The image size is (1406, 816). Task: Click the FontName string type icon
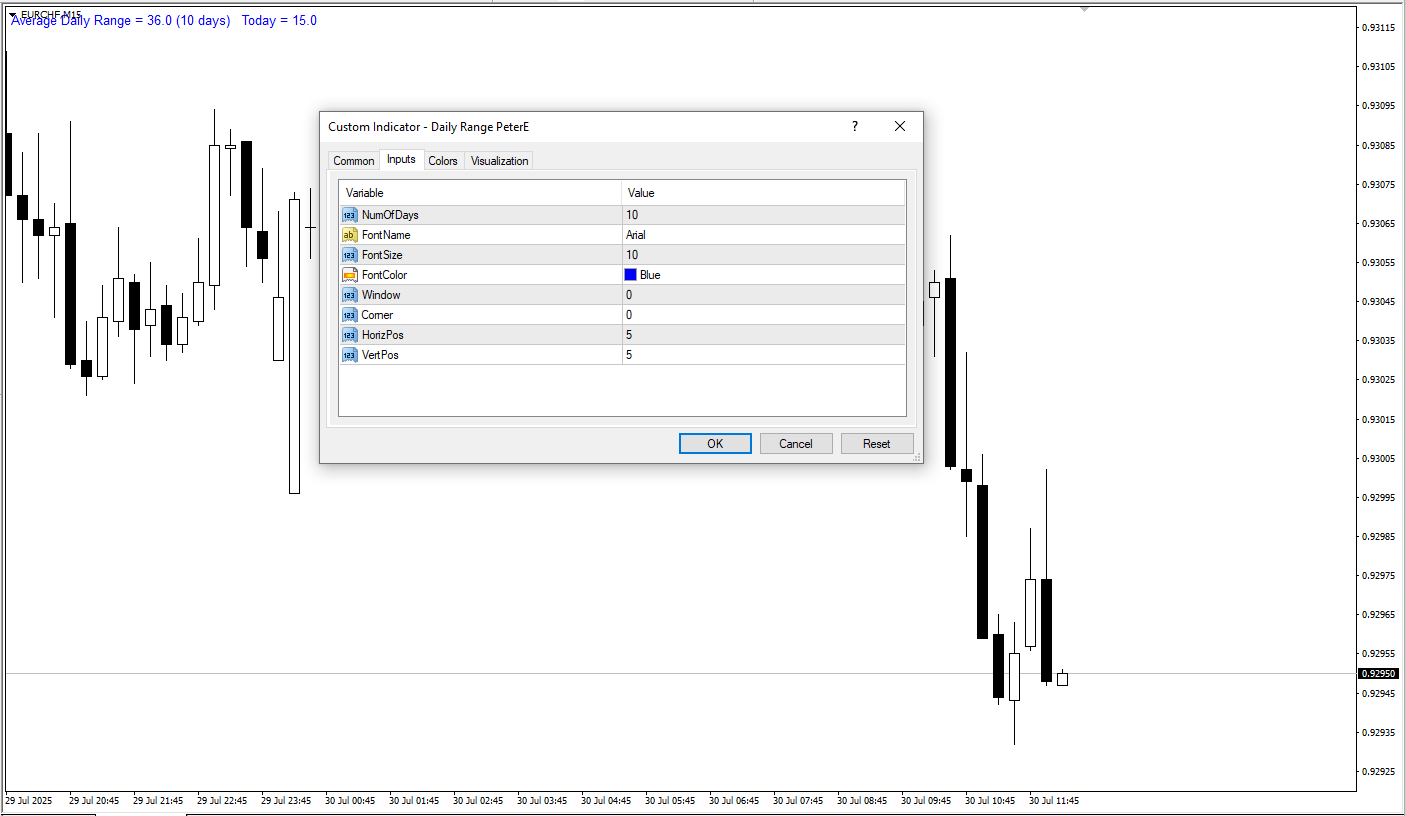[349, 235]
